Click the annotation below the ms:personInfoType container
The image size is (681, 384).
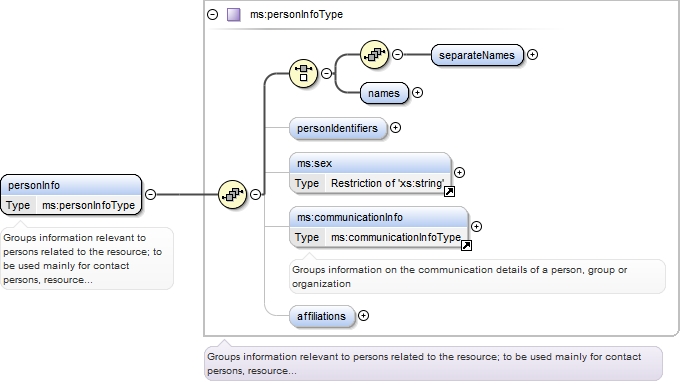pyautogui.click(x=424, y=364)
